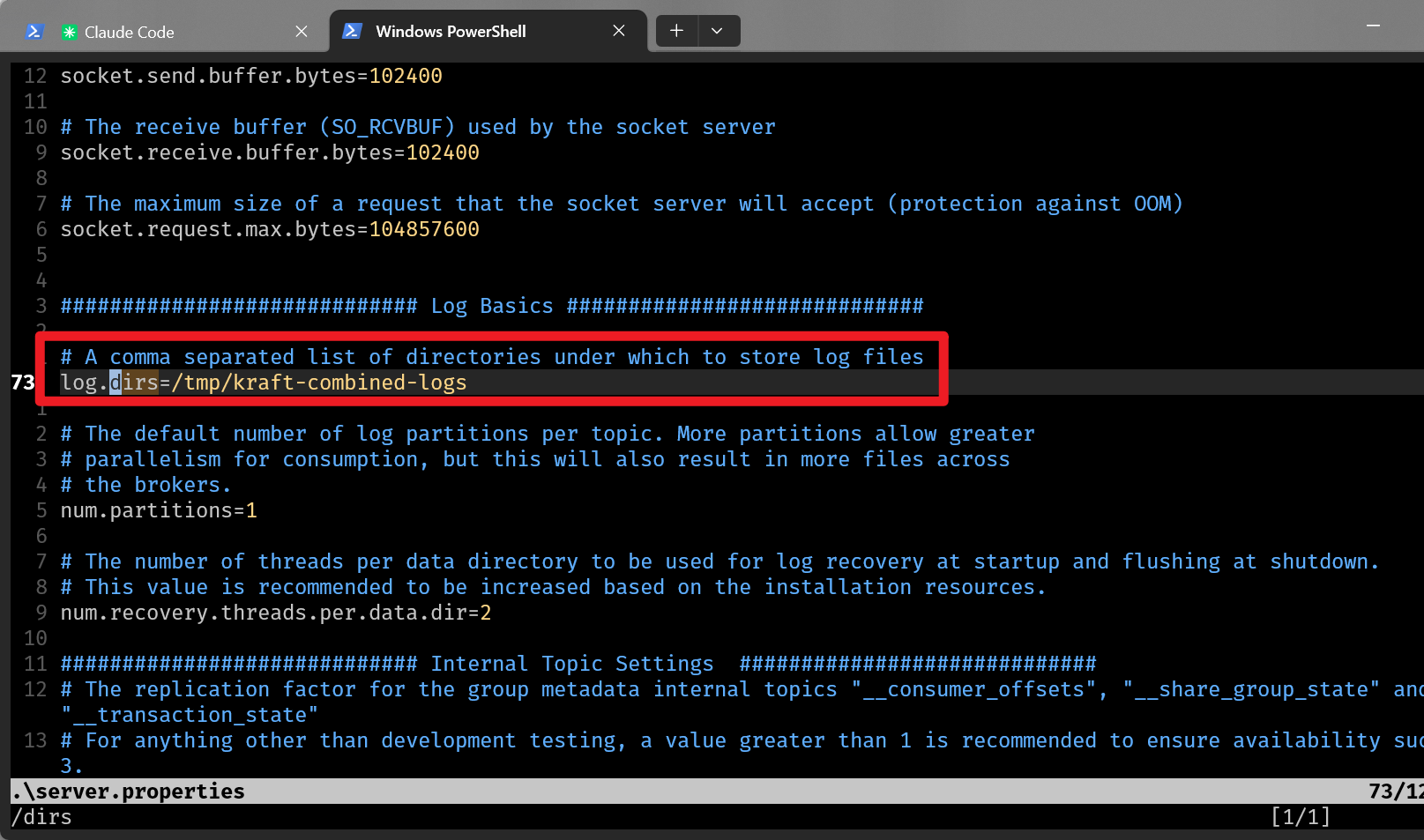Click the socket.request.max.bytes setting line
Viewport: 1424px width, 840px height.
(269, 229)
